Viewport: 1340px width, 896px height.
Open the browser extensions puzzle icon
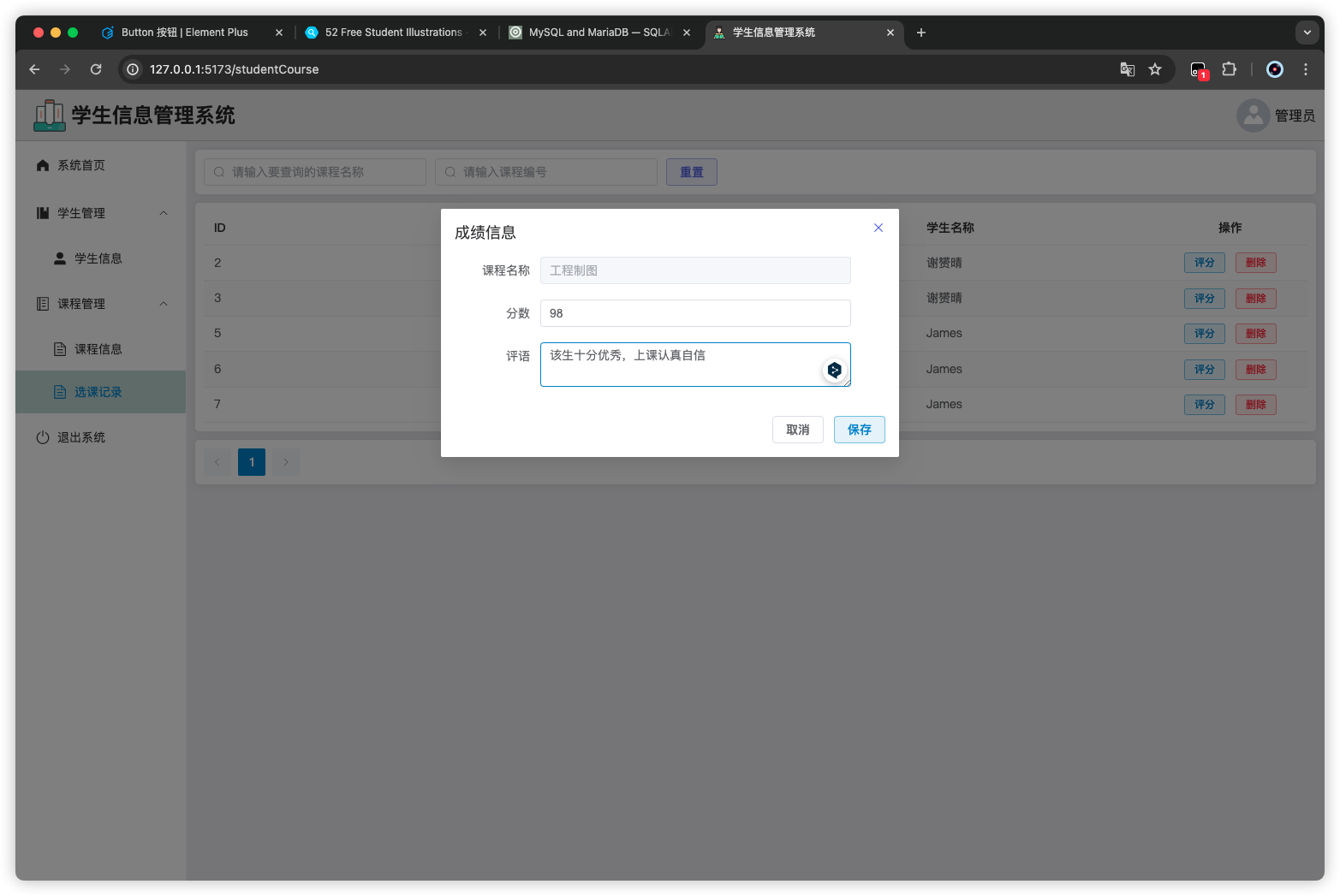tap(1230, 69)
